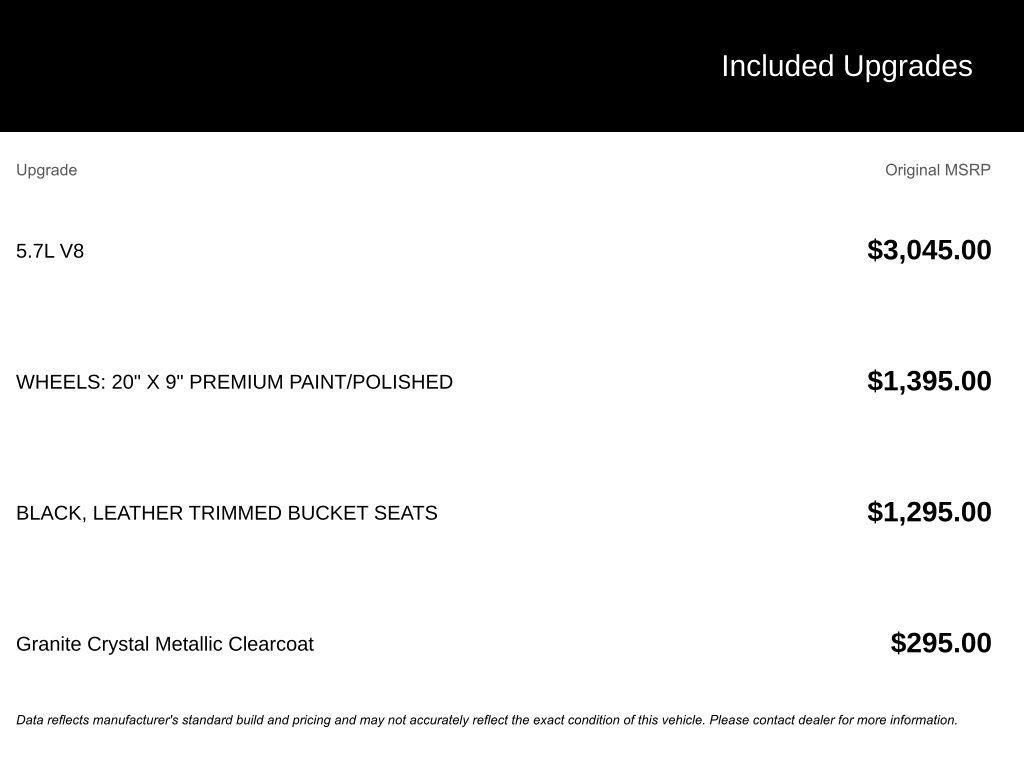Select Black Leather Trimmed Bucket Seats upgrade

(x=226, y=513)
